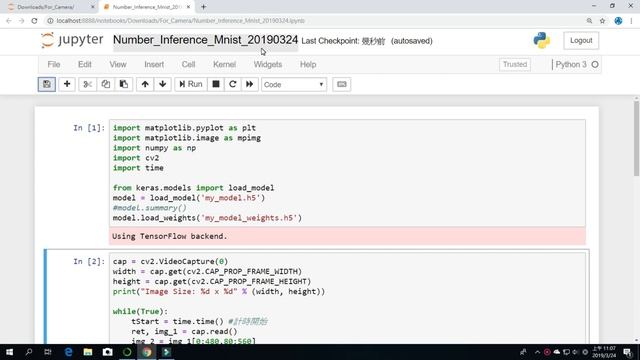Image resolution: width=640 pixels, height=360 pixels.
Task: Save the notebook with the floppy disk icon
Action: [x=47, y=84]
